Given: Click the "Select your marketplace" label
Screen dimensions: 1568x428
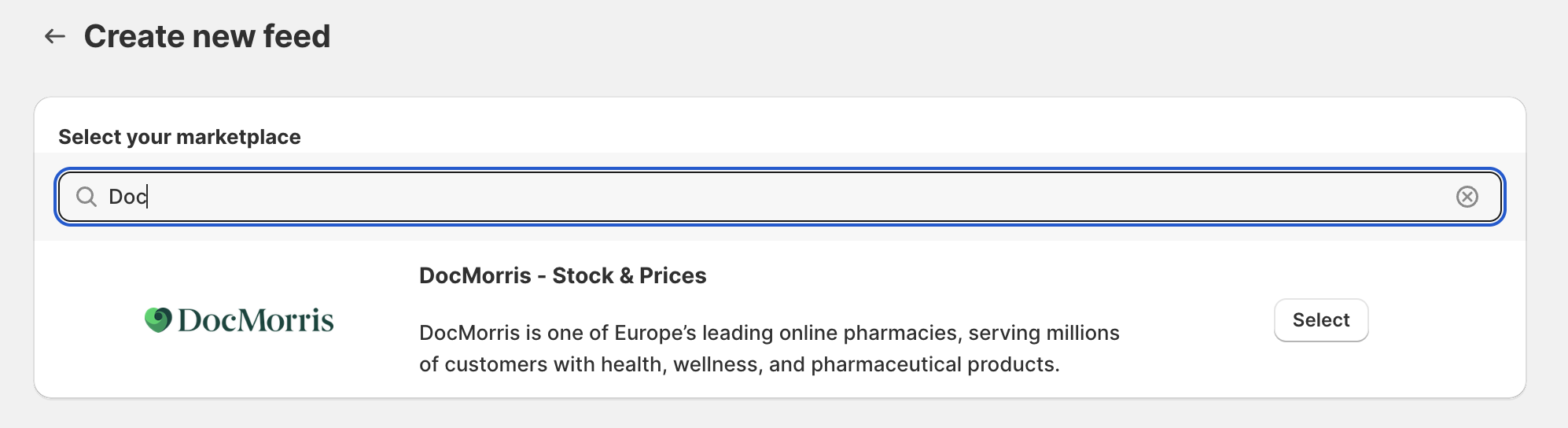Looking at the screenshot, I should (179, 137).
